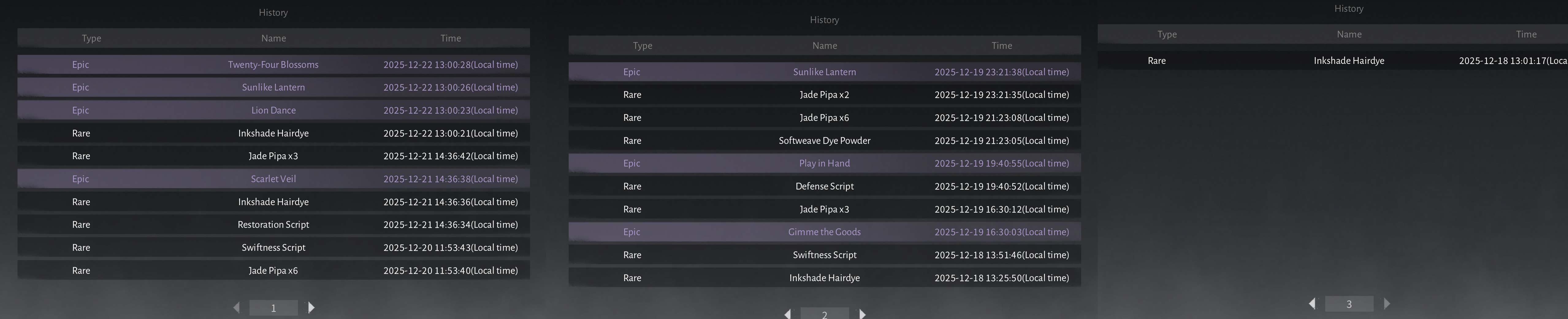Screen dimensions: 1568x319
Task: Click the Name column header on page 2
Action: 825,46
